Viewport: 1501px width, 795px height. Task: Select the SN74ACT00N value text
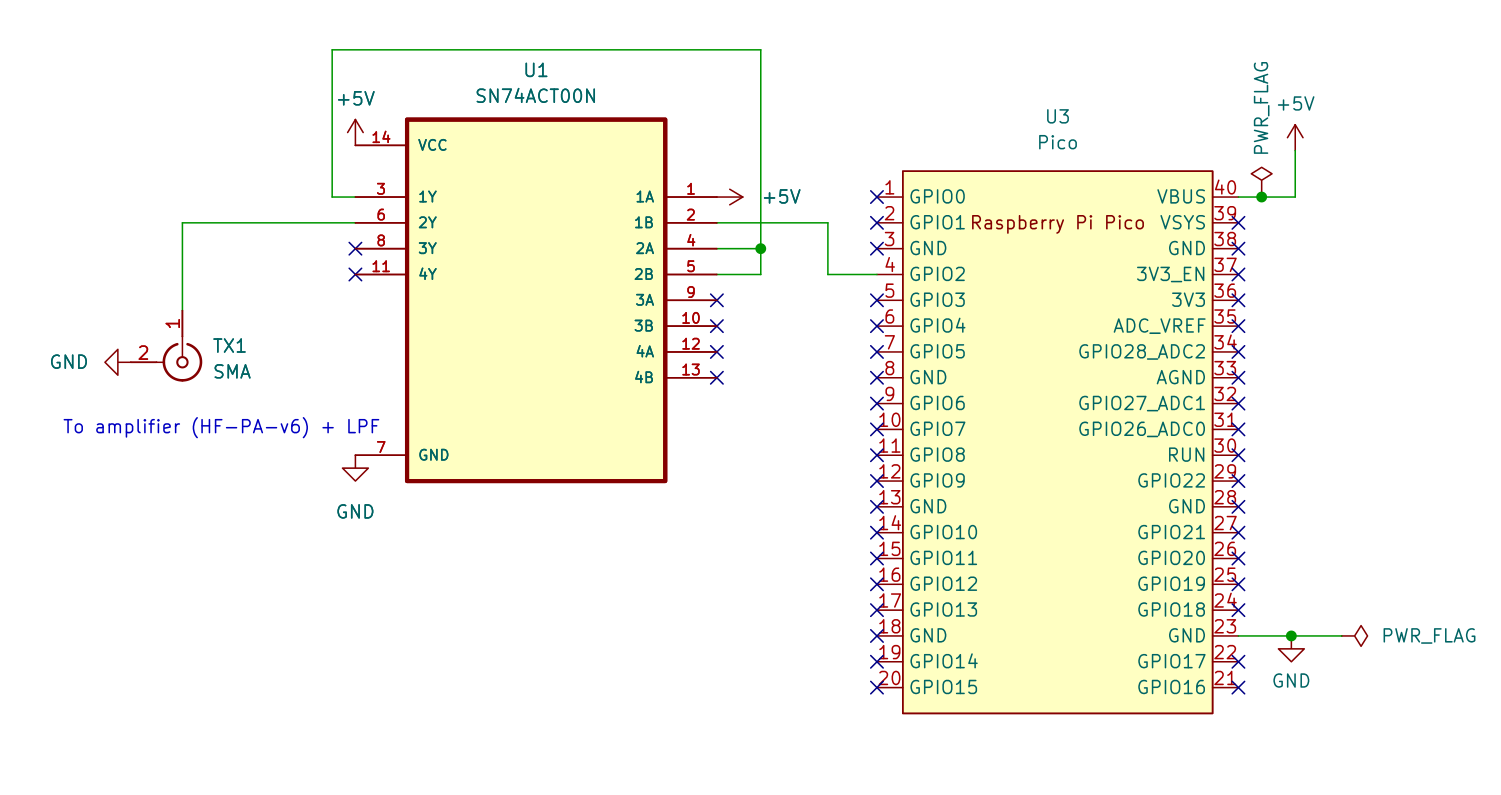pos(536,97)
